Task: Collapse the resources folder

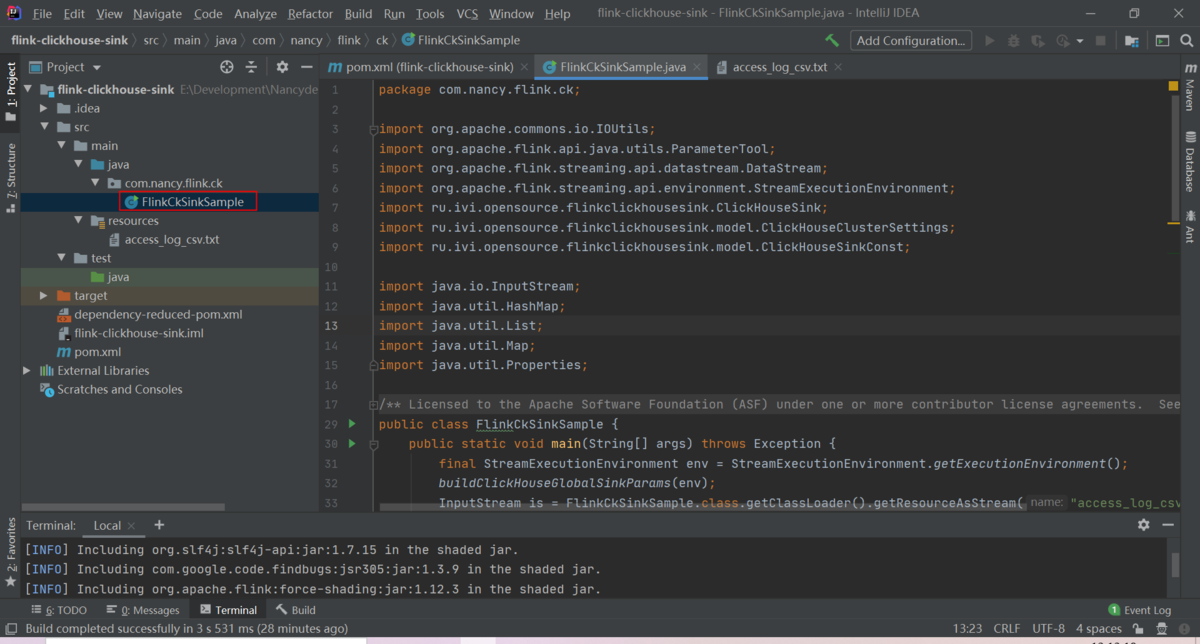Action: point(78,221)
